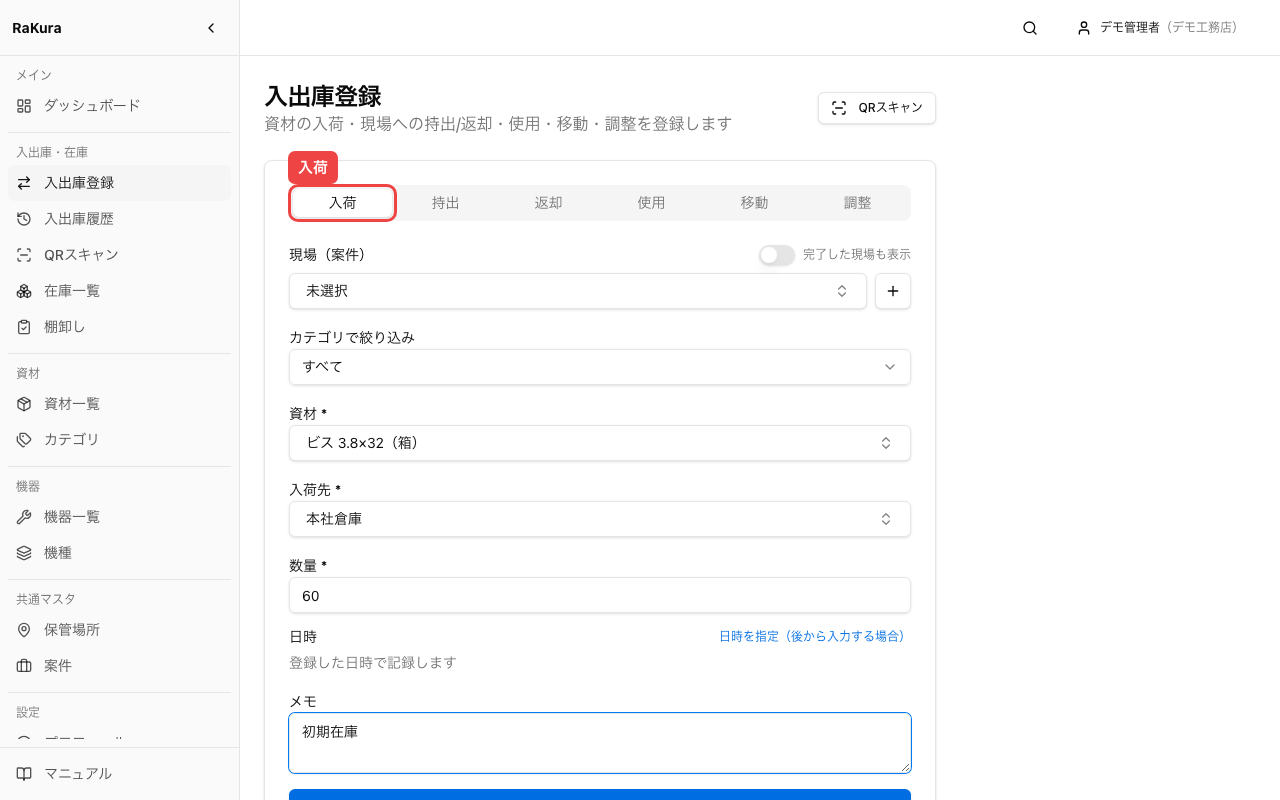Screen dimensions: 1280x800
Task: Click the sidebar QRスキャン scan icon
Action: 24,255
